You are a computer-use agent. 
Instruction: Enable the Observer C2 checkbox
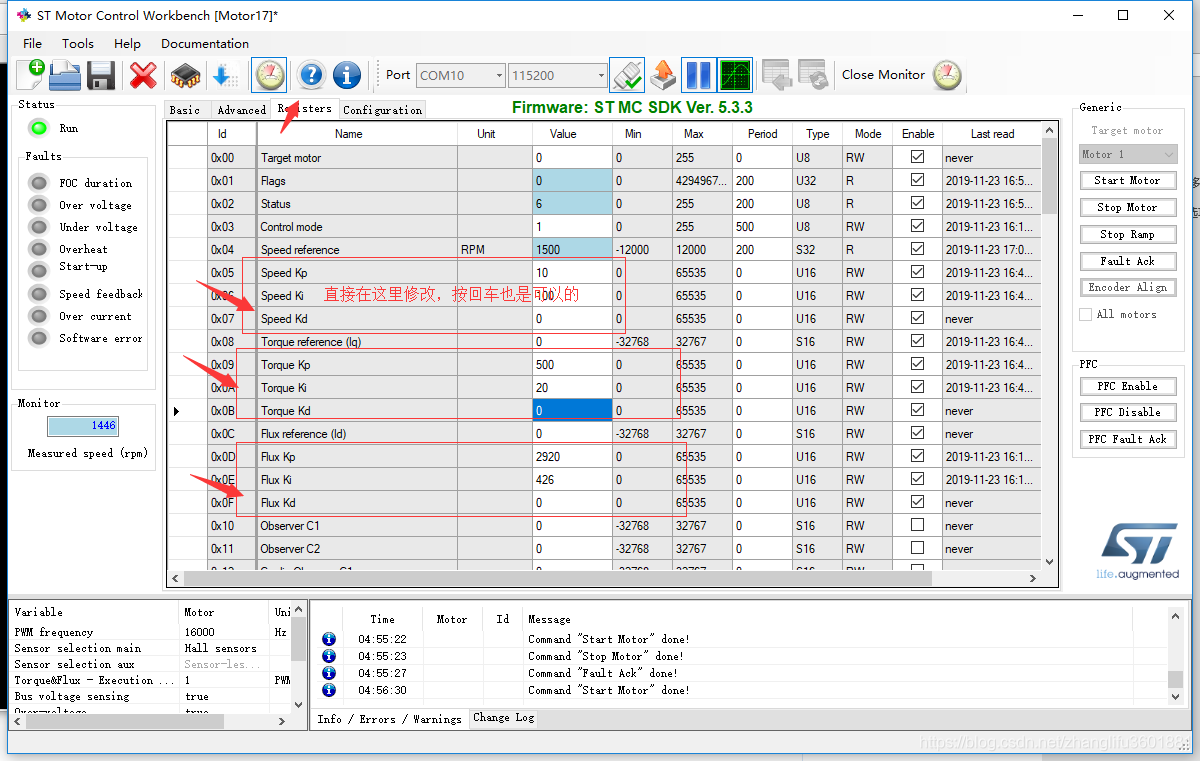[x=917, y=548]
